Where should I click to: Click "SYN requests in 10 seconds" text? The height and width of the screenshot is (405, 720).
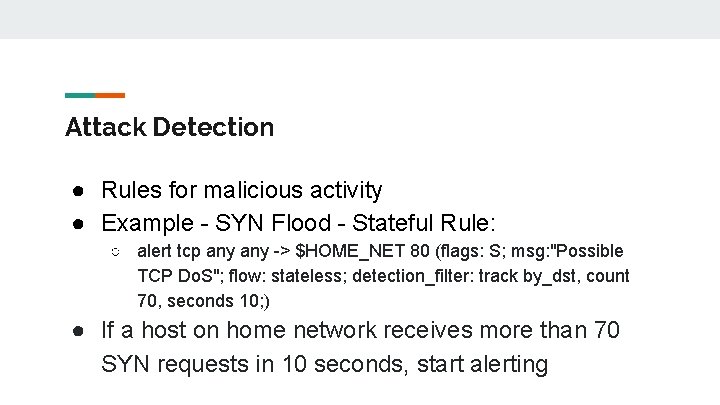click(252, 365)
